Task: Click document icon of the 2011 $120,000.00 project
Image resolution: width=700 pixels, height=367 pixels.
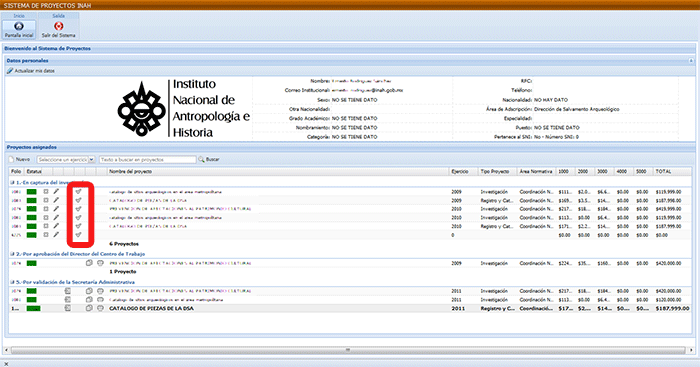Action: (67, 300)
